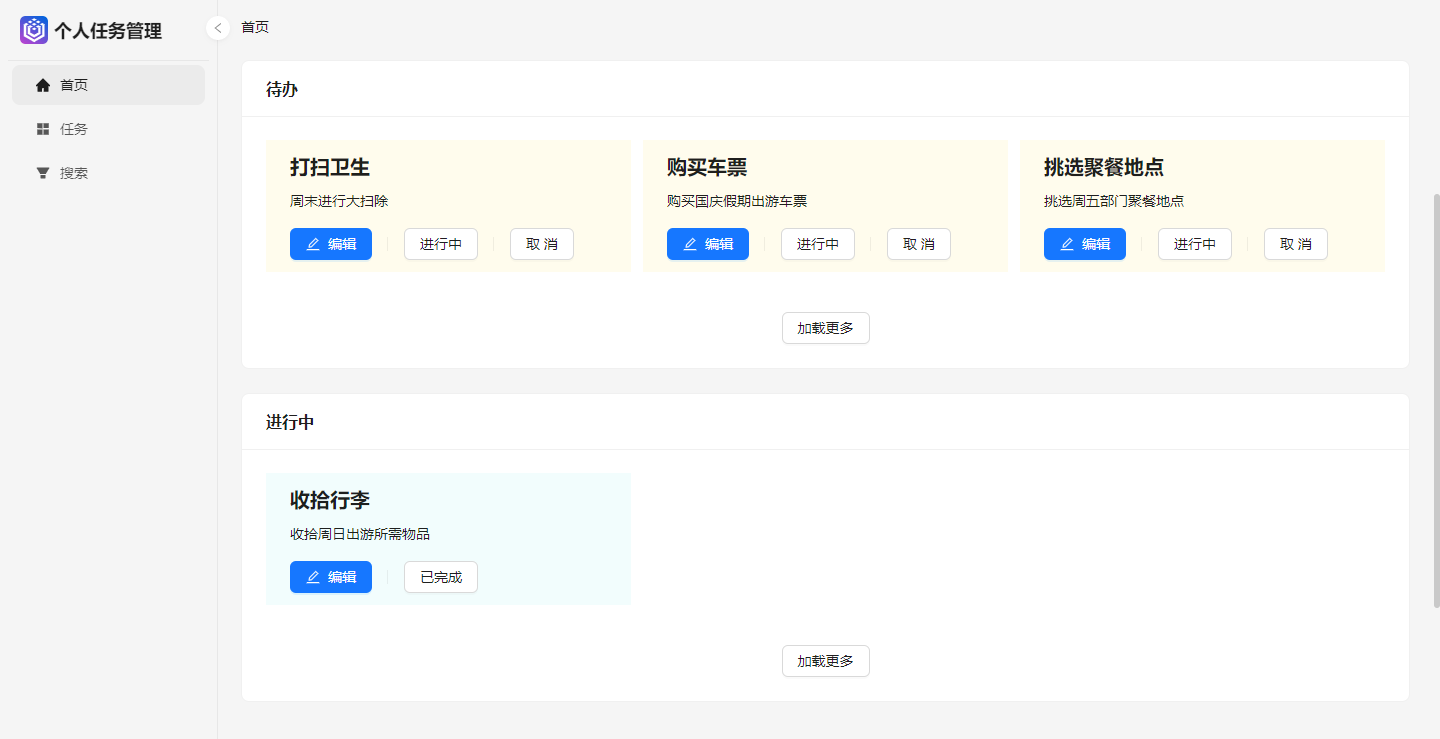Click 加载更多 under the 进行中 section
Image resolution: width=1440 pixels, height=739 pixels.
click(825, 660)
